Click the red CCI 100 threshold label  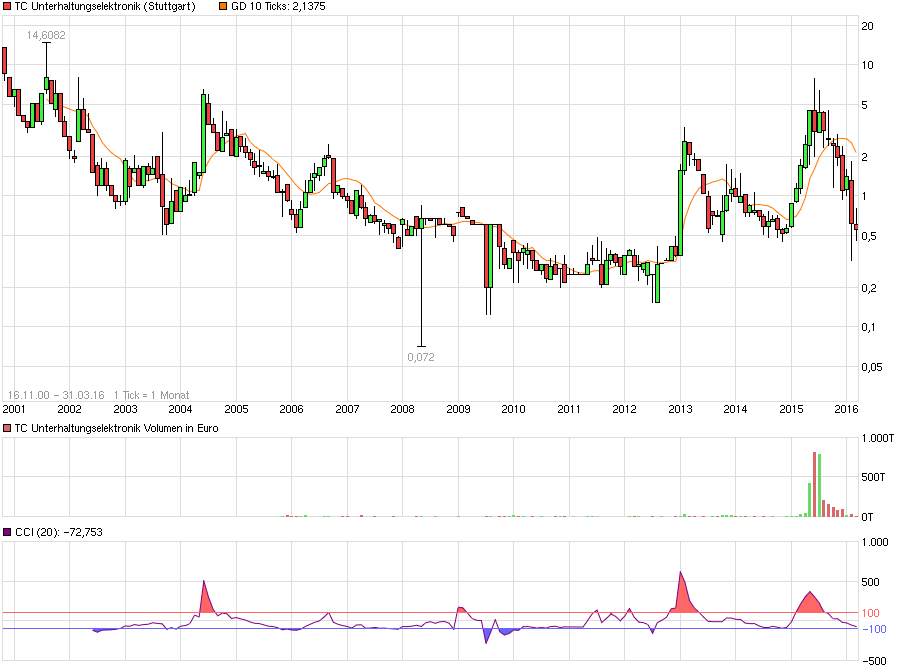(871, 613)
